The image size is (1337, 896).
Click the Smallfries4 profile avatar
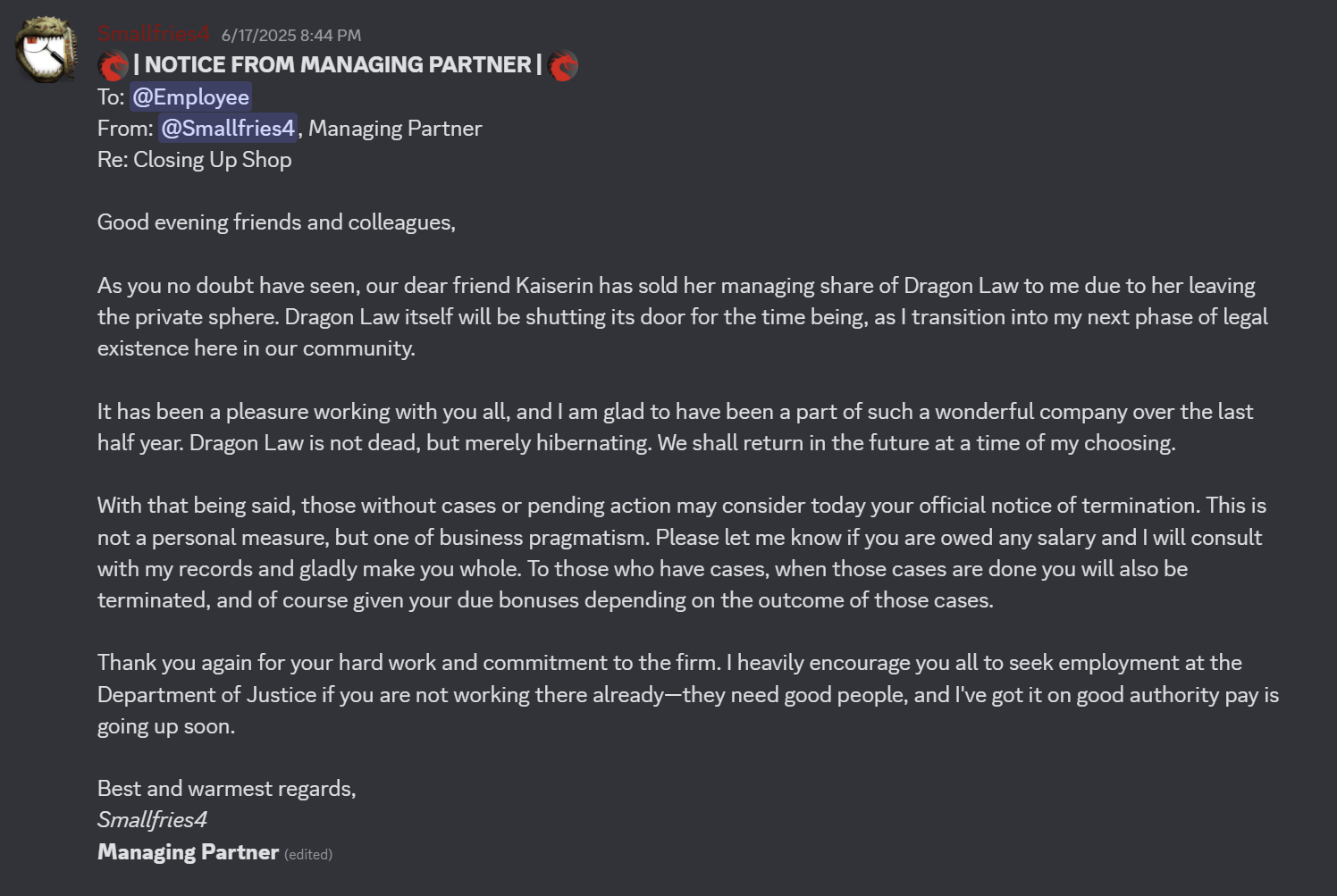(x=46, y=49)
